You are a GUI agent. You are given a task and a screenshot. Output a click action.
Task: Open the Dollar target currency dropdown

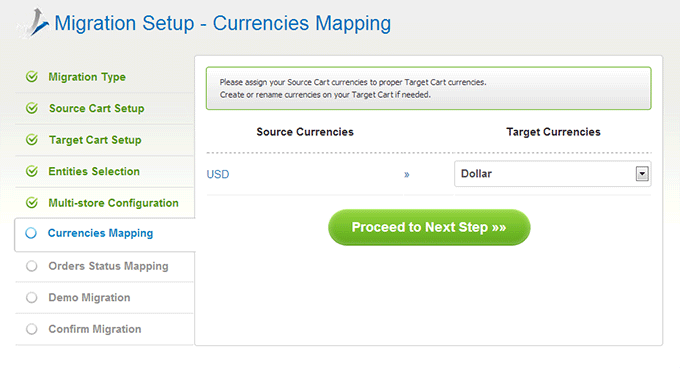tap(552, 174)
